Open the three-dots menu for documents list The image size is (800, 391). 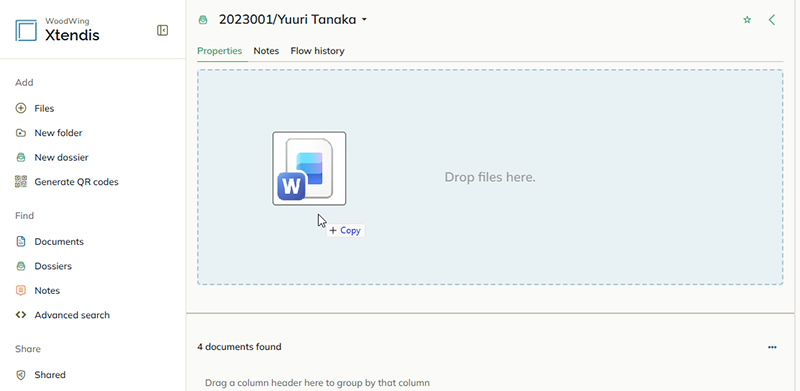pos(772,347)
